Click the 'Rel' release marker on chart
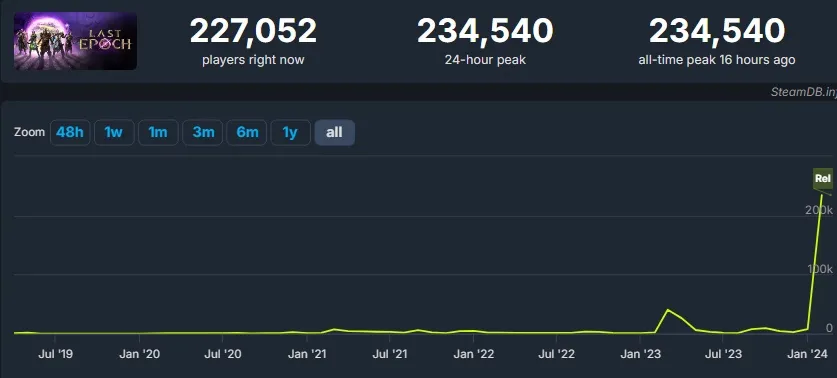Screen dimensions: 837x378 pyautogui.click(x=823, y=178)
